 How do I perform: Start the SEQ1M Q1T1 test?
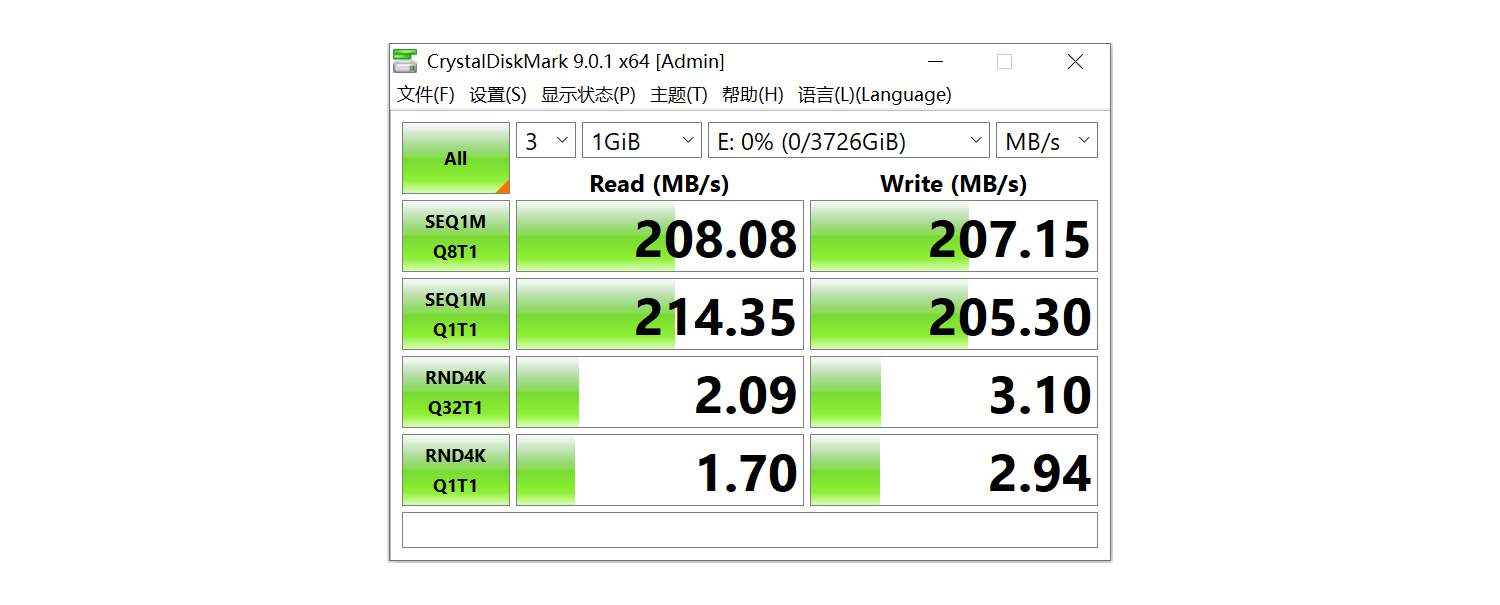coord(456,314)
